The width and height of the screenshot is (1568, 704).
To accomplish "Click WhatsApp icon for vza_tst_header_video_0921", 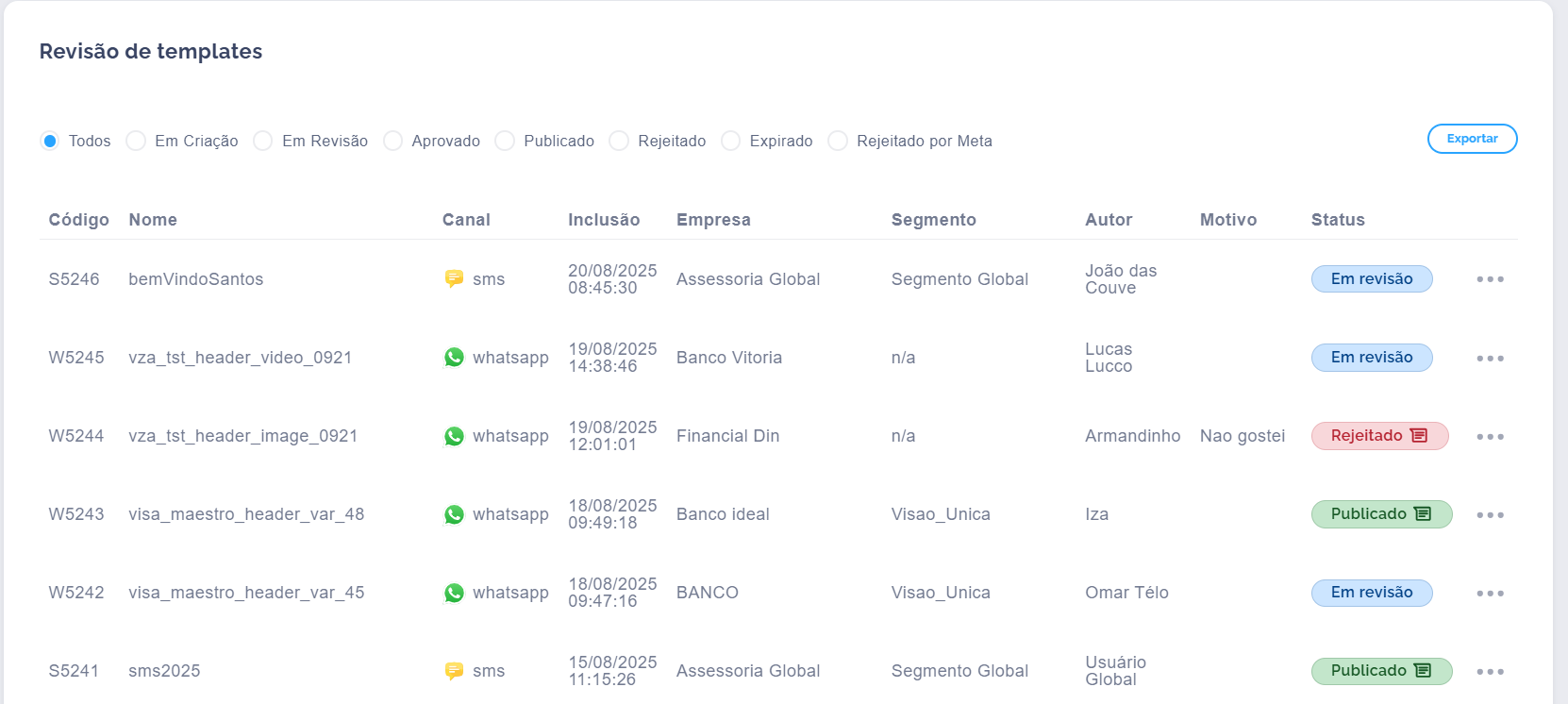I will pos(454,358).
